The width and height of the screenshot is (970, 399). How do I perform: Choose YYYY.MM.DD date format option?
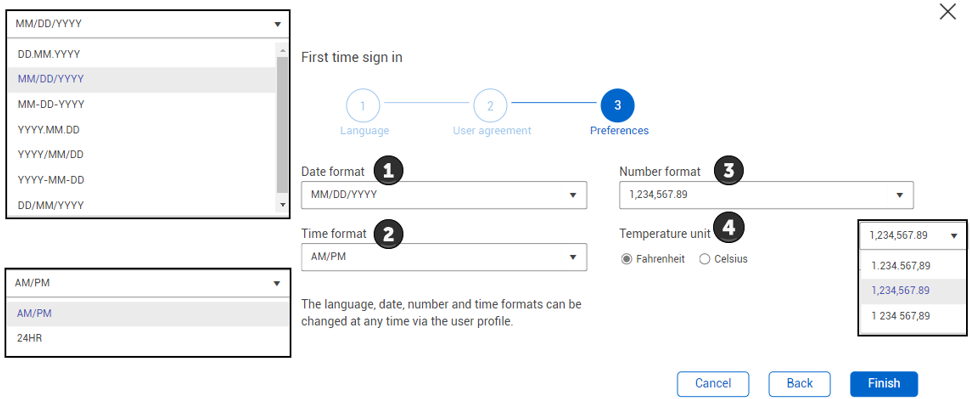pyautogui.click(x=142, y=130)
